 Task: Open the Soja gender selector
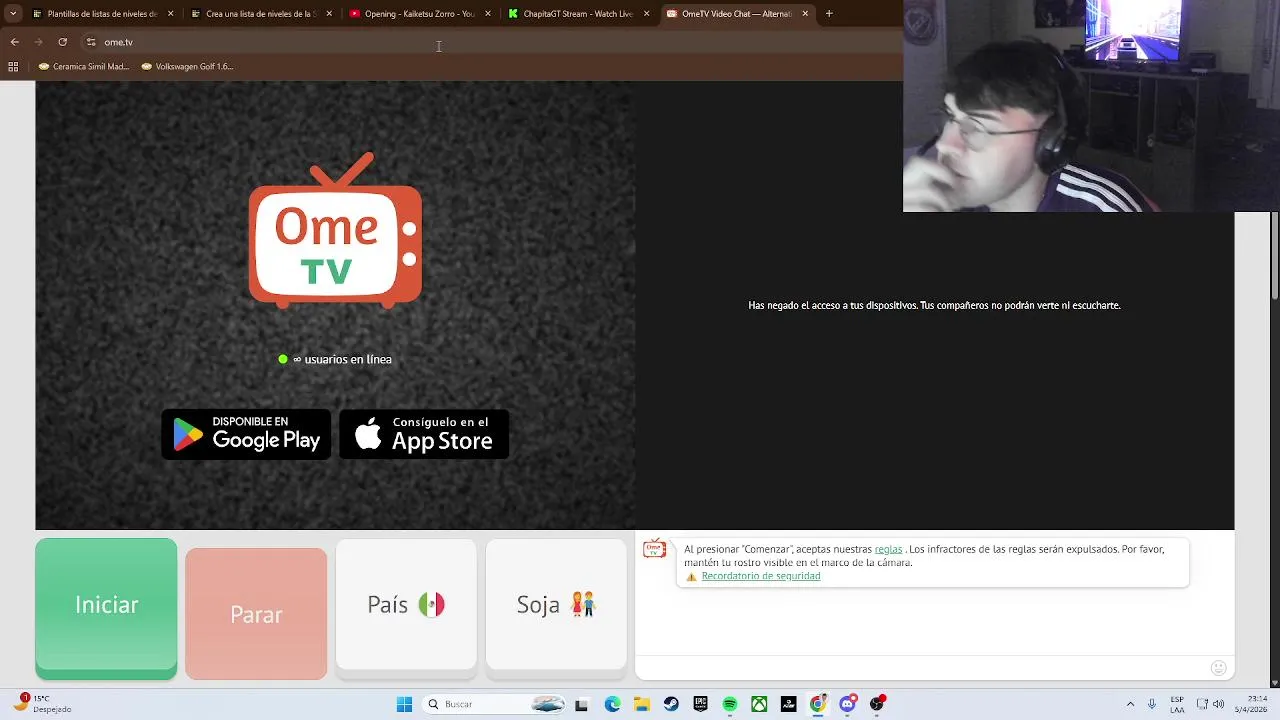pos(556,605)
